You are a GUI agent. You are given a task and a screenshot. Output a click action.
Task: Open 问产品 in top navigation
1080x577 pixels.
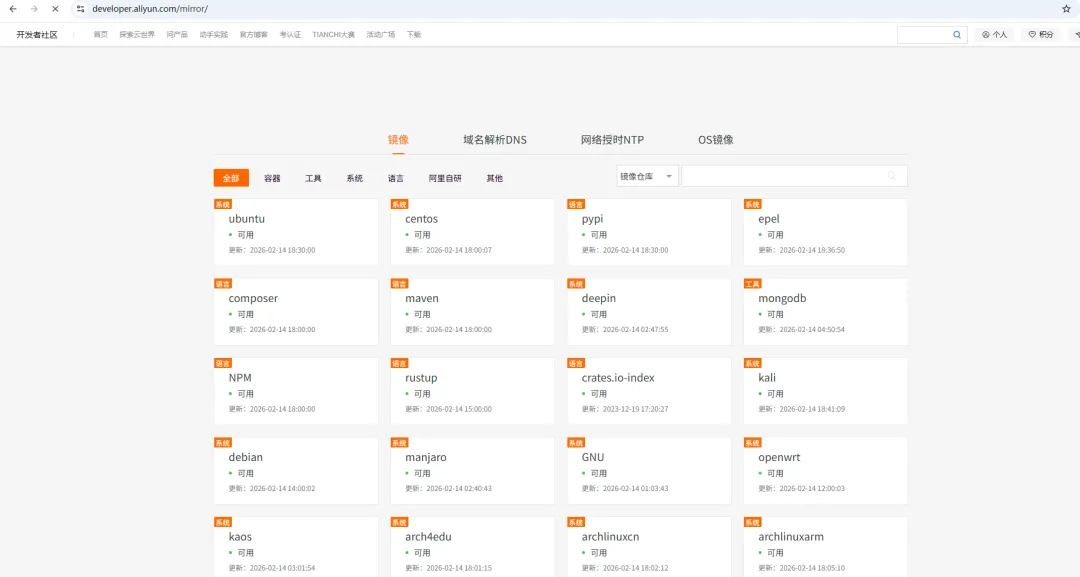tap(177, 34)
